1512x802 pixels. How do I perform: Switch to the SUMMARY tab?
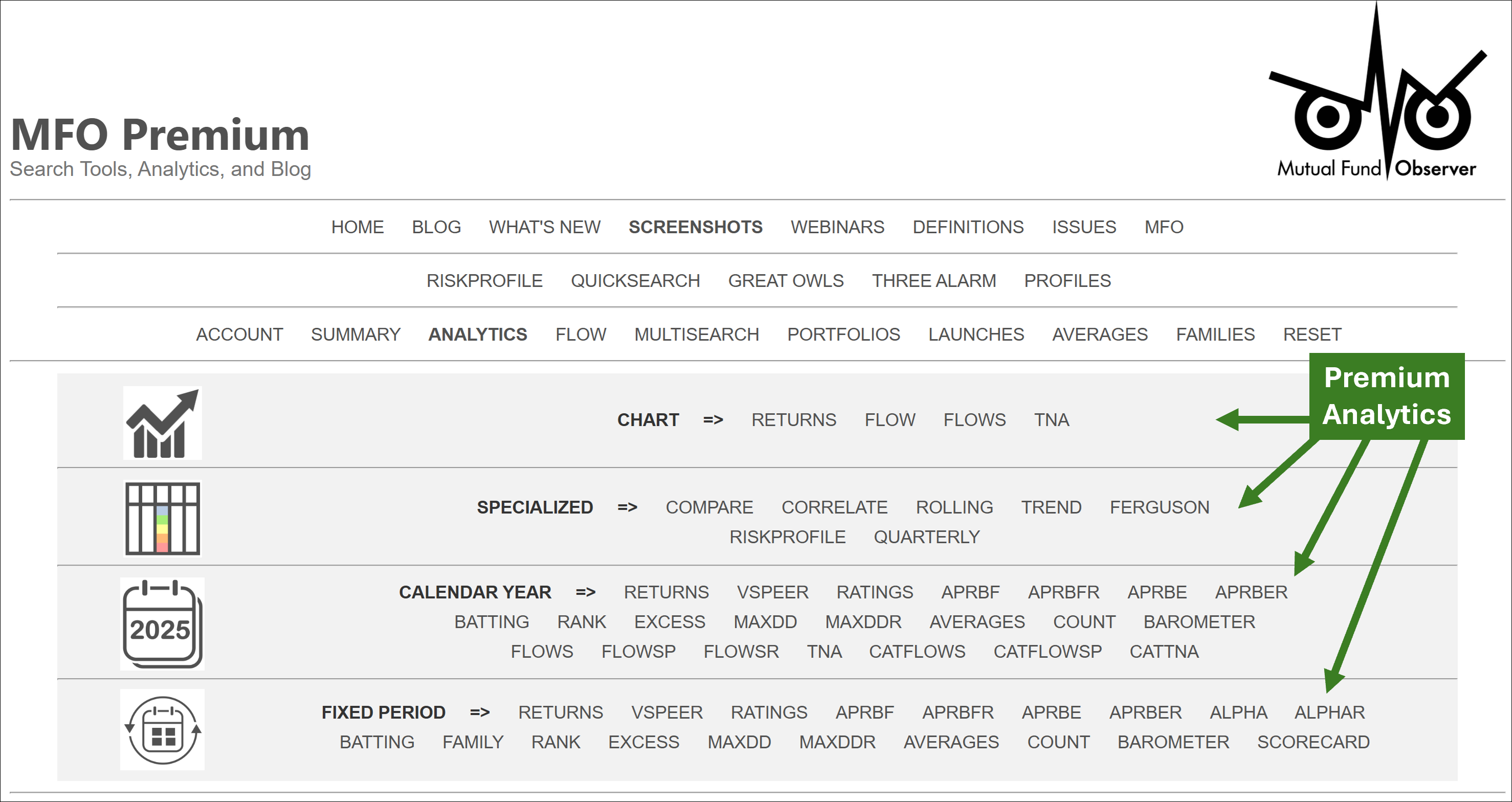coord(356,335)
